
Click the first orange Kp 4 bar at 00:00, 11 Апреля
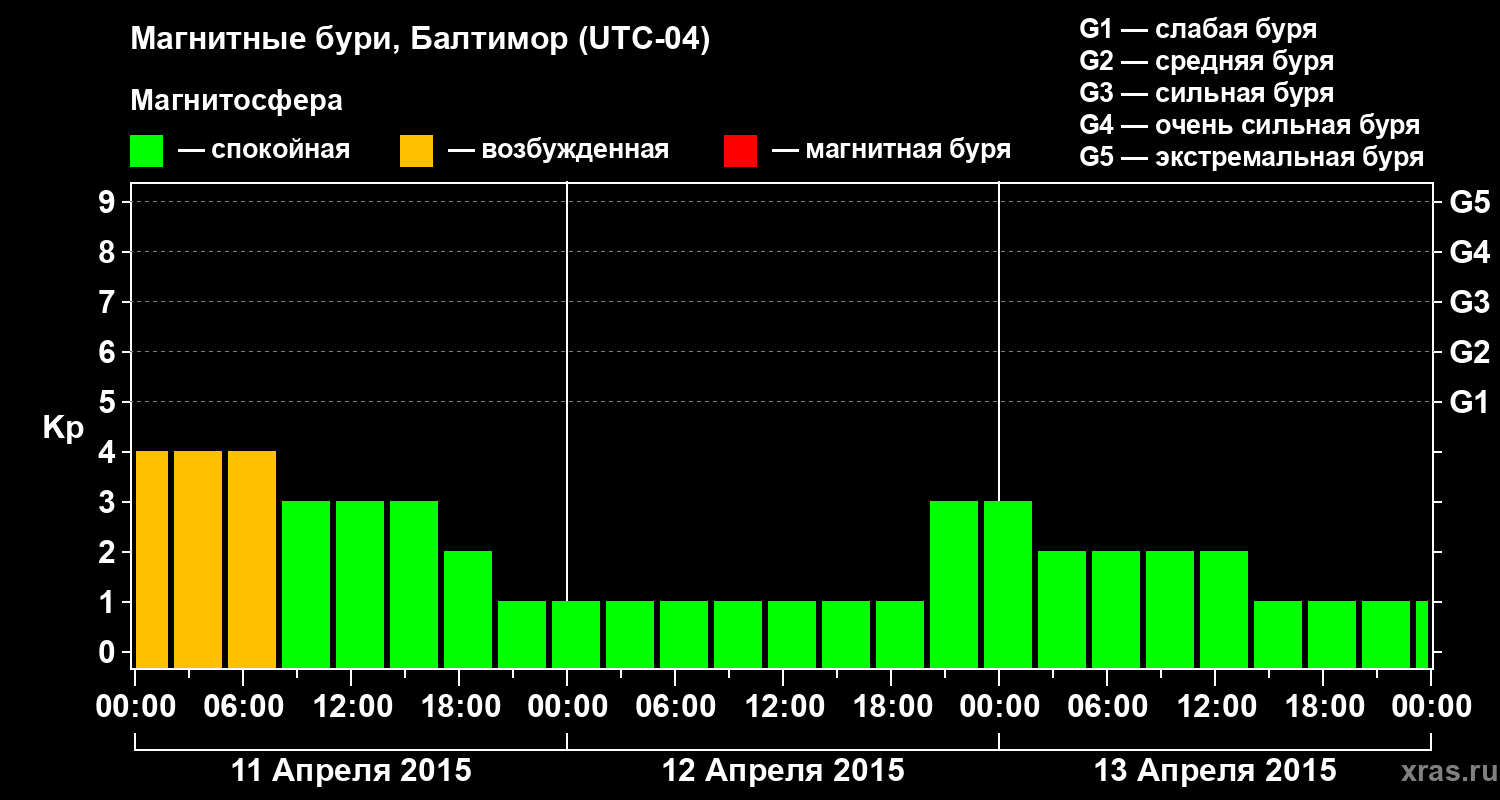coord(152,559)
